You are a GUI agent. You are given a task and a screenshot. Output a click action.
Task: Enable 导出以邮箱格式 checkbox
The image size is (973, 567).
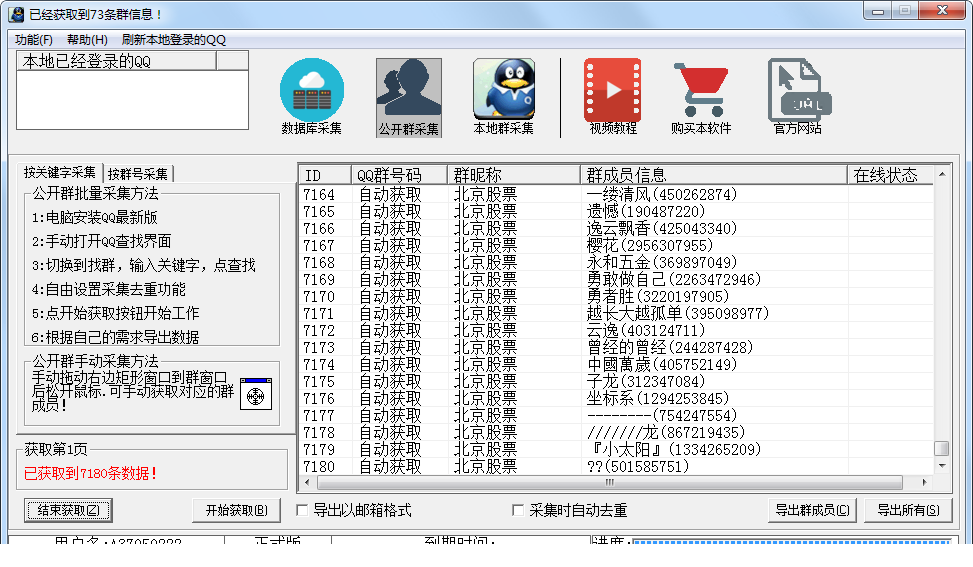tap(303, 510)
